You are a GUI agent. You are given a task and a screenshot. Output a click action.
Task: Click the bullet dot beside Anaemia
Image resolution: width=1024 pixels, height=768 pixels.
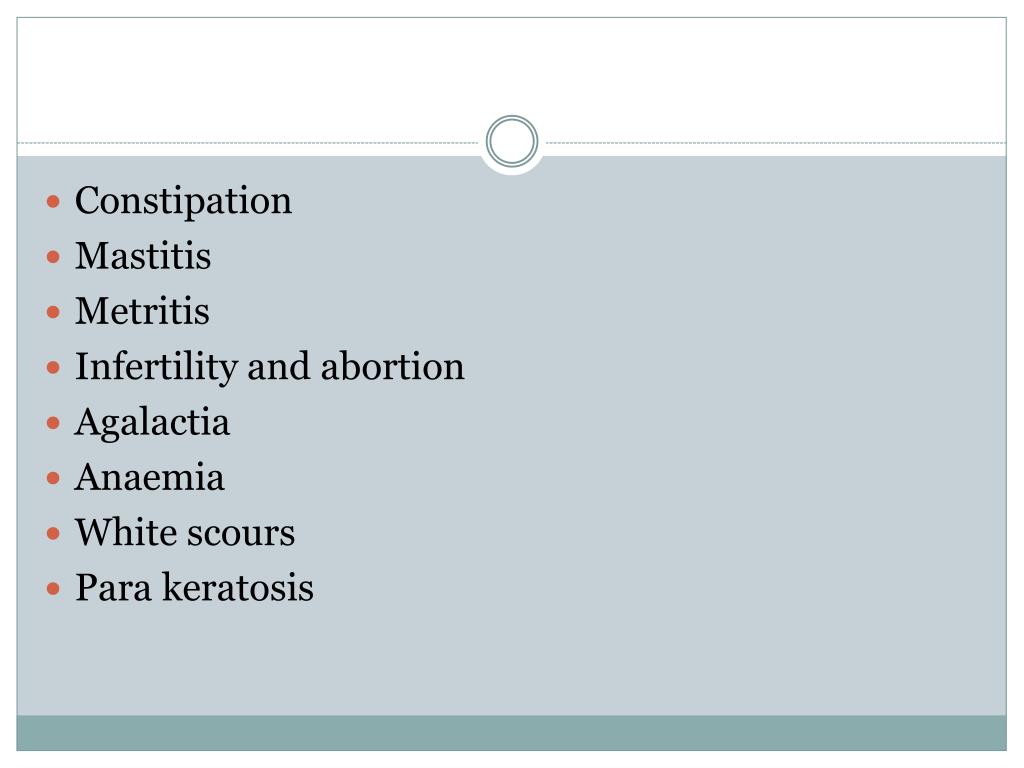(54, 478)
